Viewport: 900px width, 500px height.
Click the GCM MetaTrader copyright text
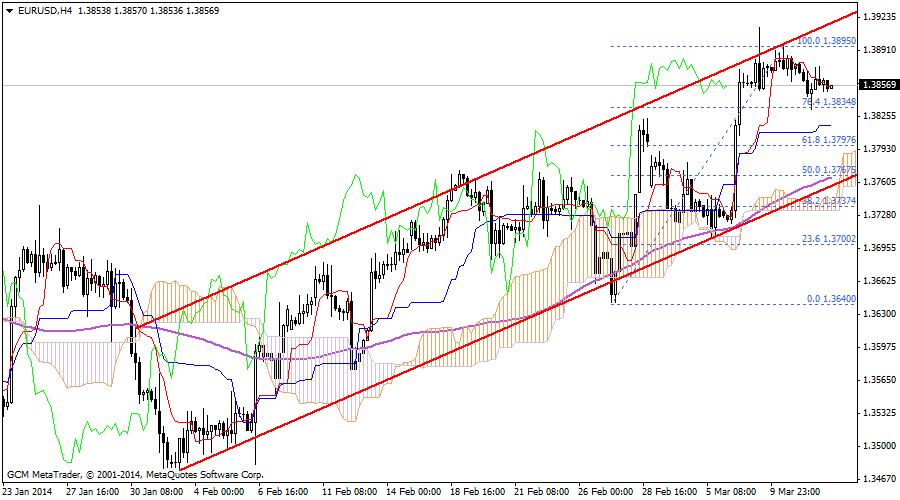click(135, 475)
